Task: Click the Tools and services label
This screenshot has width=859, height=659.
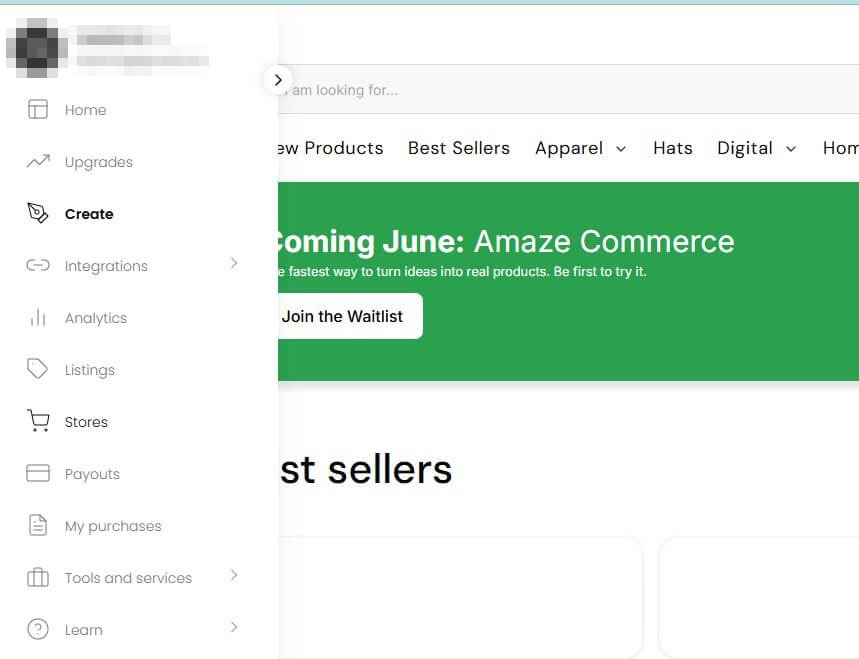Action: 128,578
